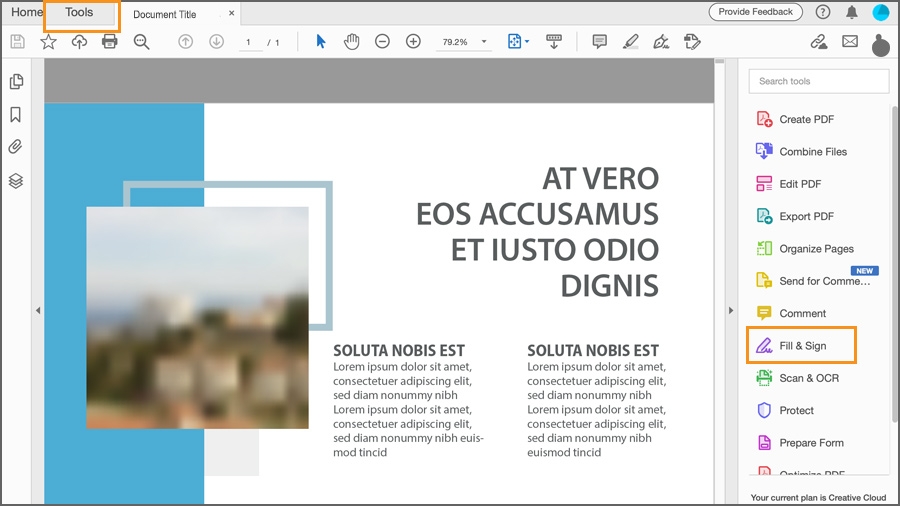Click "Your current plan is Creative Cloud" text

(x=818, y=497)
